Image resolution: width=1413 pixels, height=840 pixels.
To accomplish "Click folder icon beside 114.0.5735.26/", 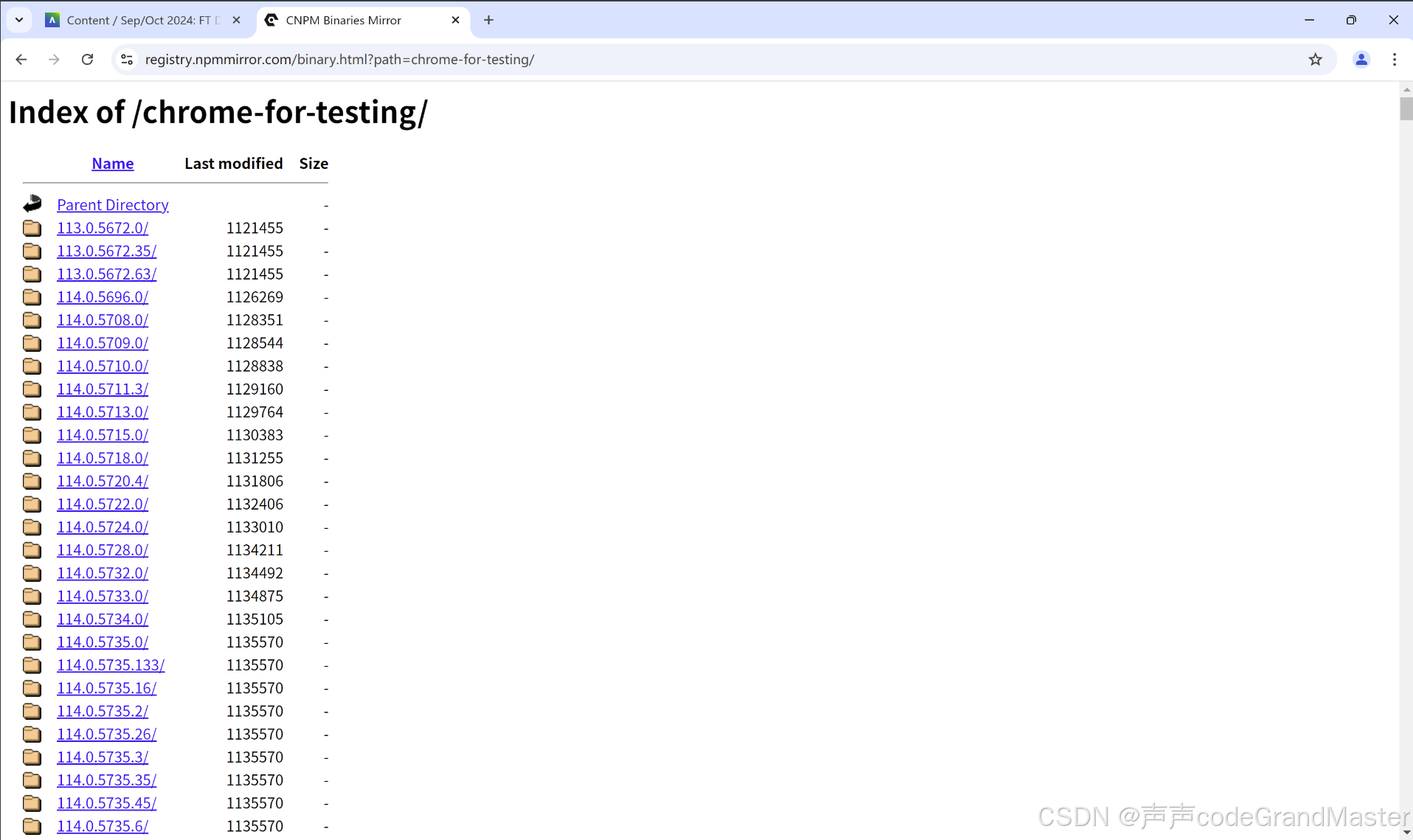I will coord(32,733).
